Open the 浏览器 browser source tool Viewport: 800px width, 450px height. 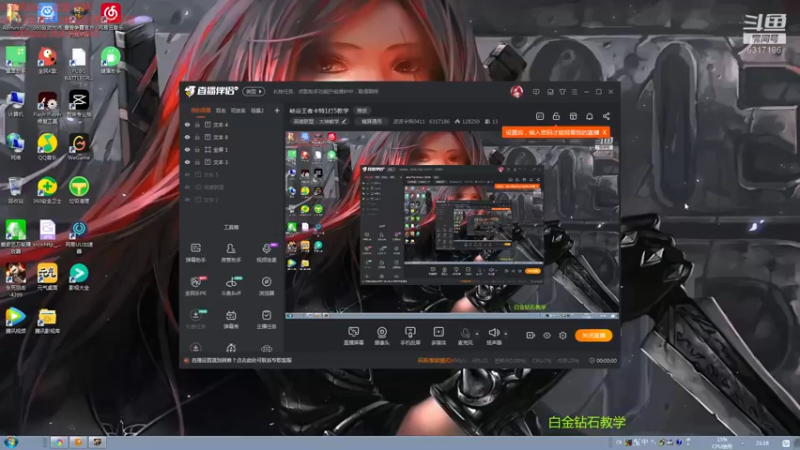(x=266, y=286)
